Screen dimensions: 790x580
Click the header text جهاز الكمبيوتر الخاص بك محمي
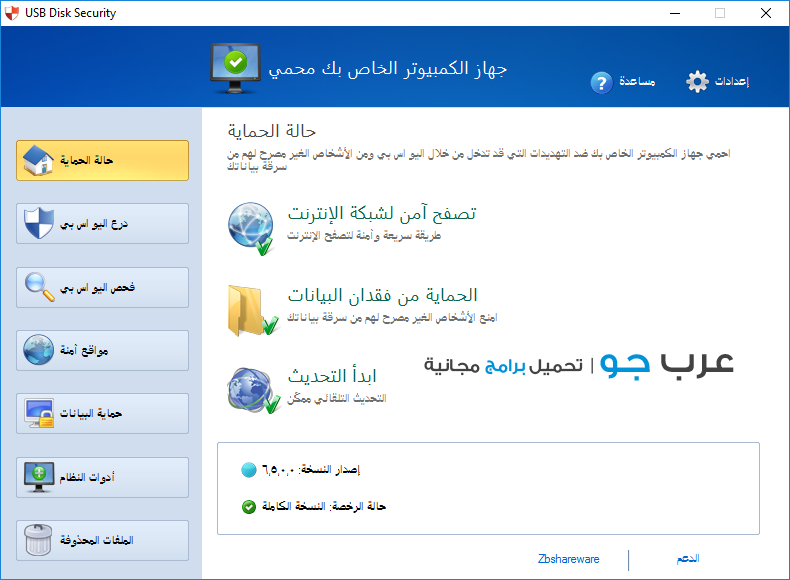click(x=387, y=69)
